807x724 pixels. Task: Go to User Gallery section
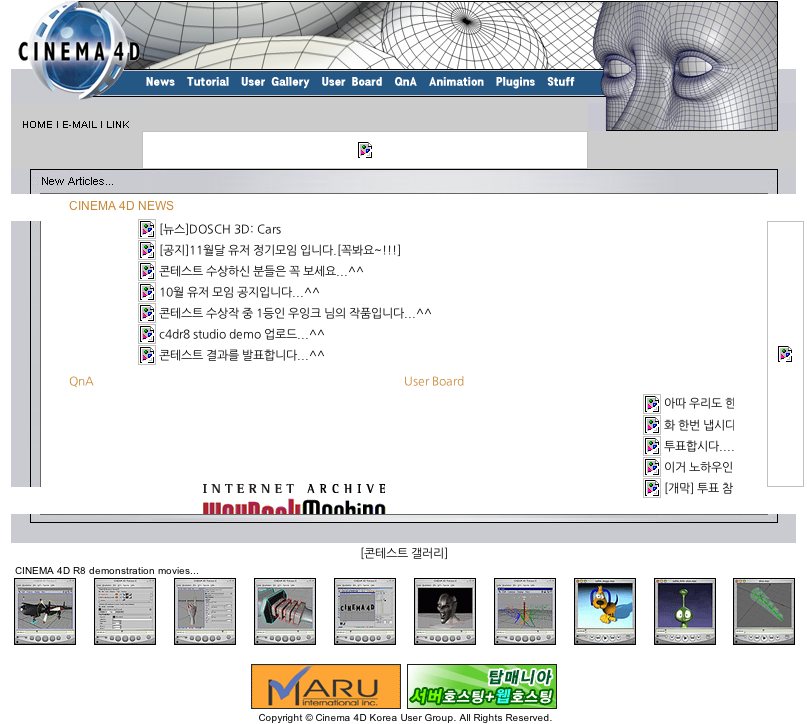point(275,82)
